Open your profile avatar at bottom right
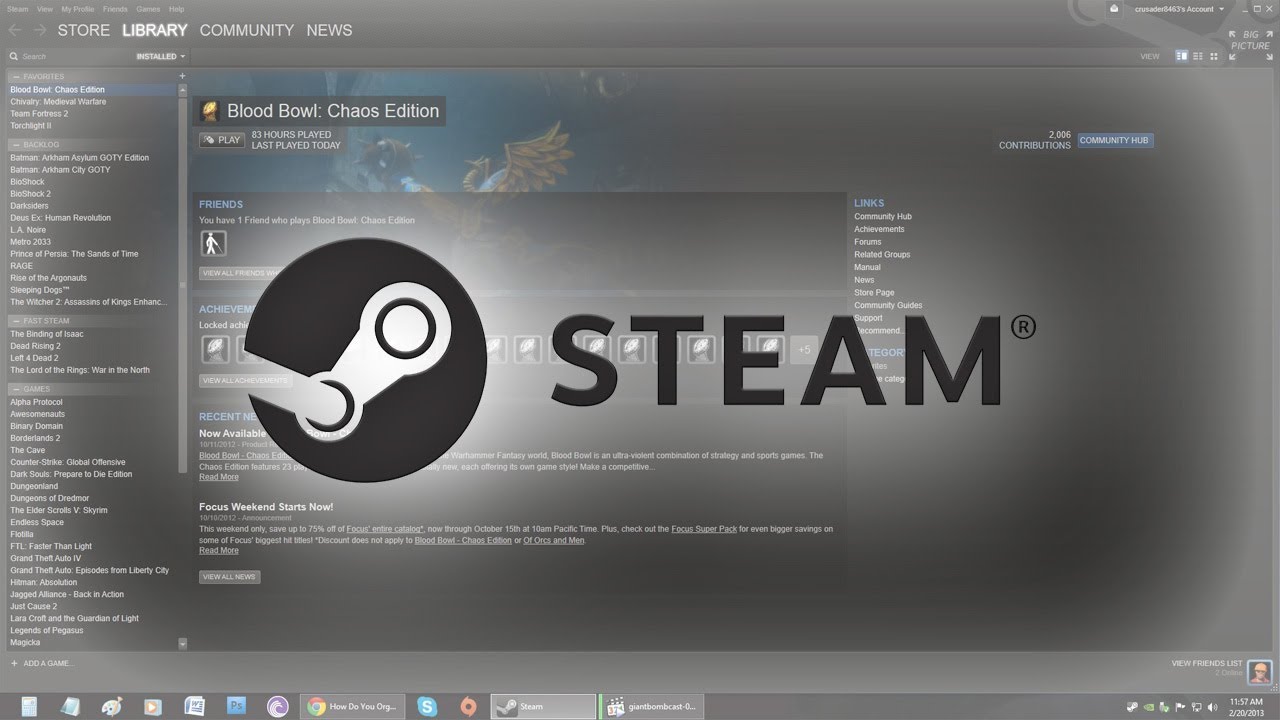 pyautogui.click(x=1260, y=671)
